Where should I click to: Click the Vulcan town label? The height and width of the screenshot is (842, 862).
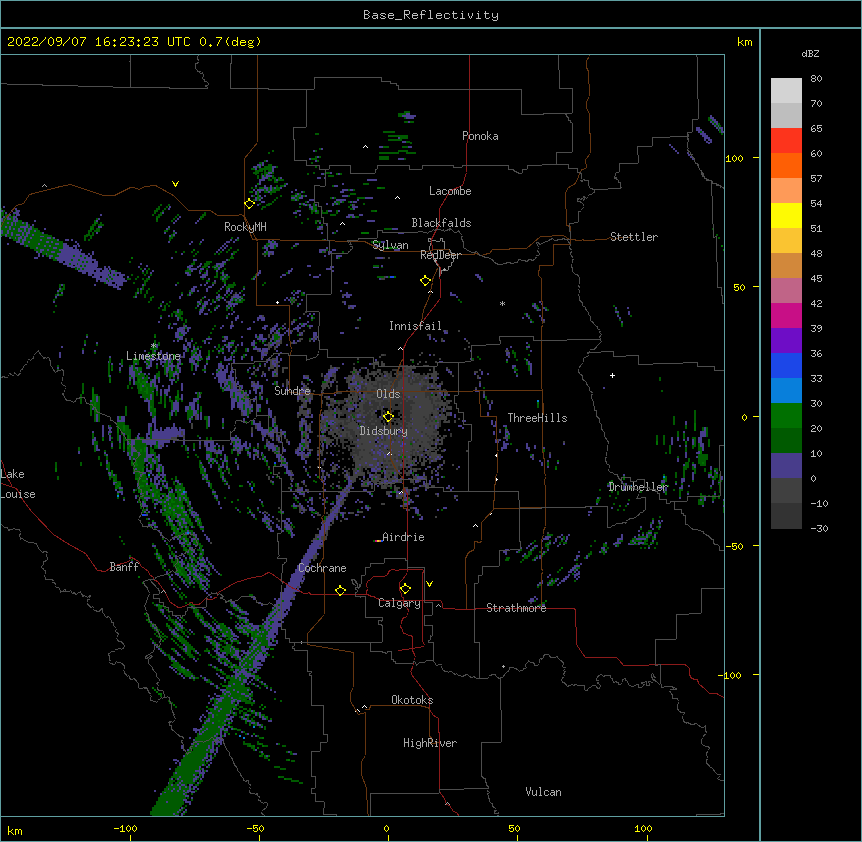[x=543, y=792]
